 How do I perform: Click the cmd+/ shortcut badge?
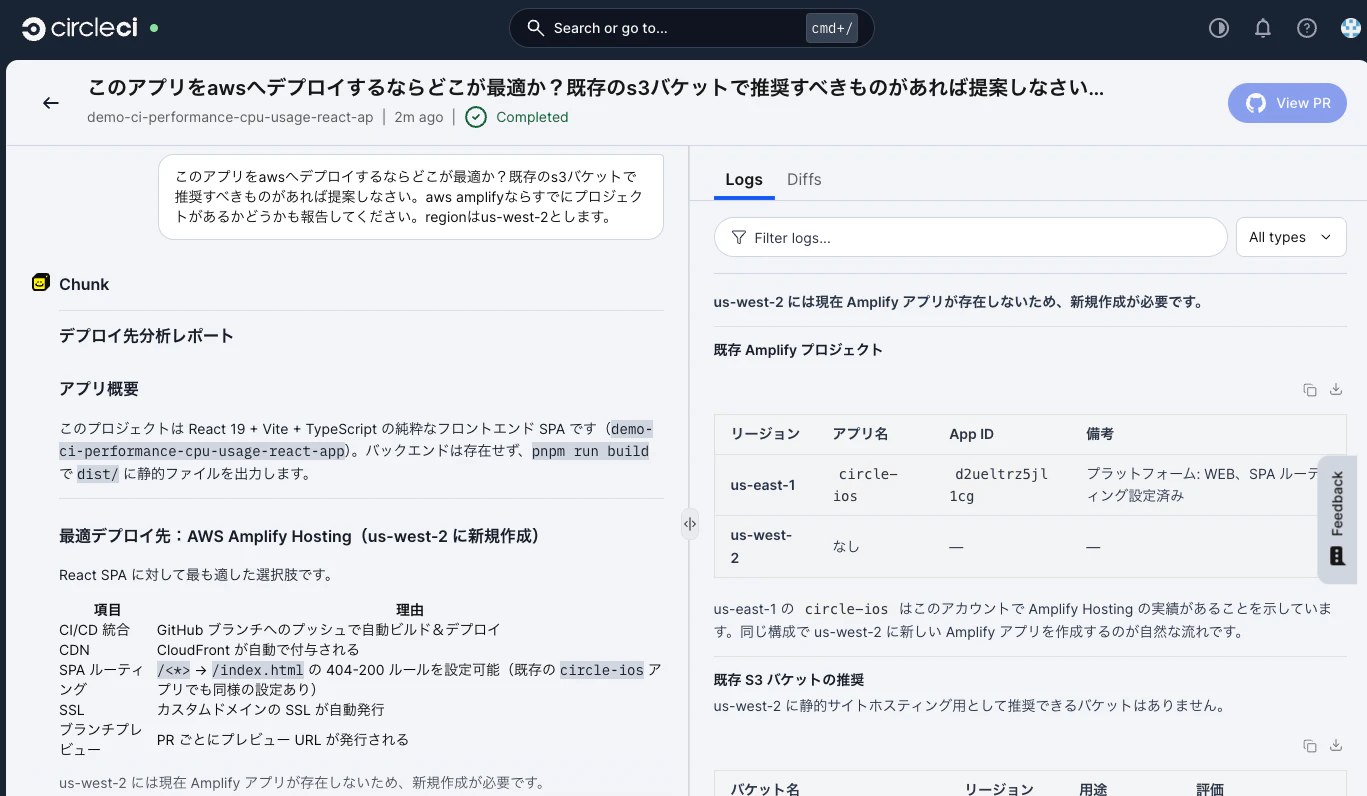[x=832, y=28]
